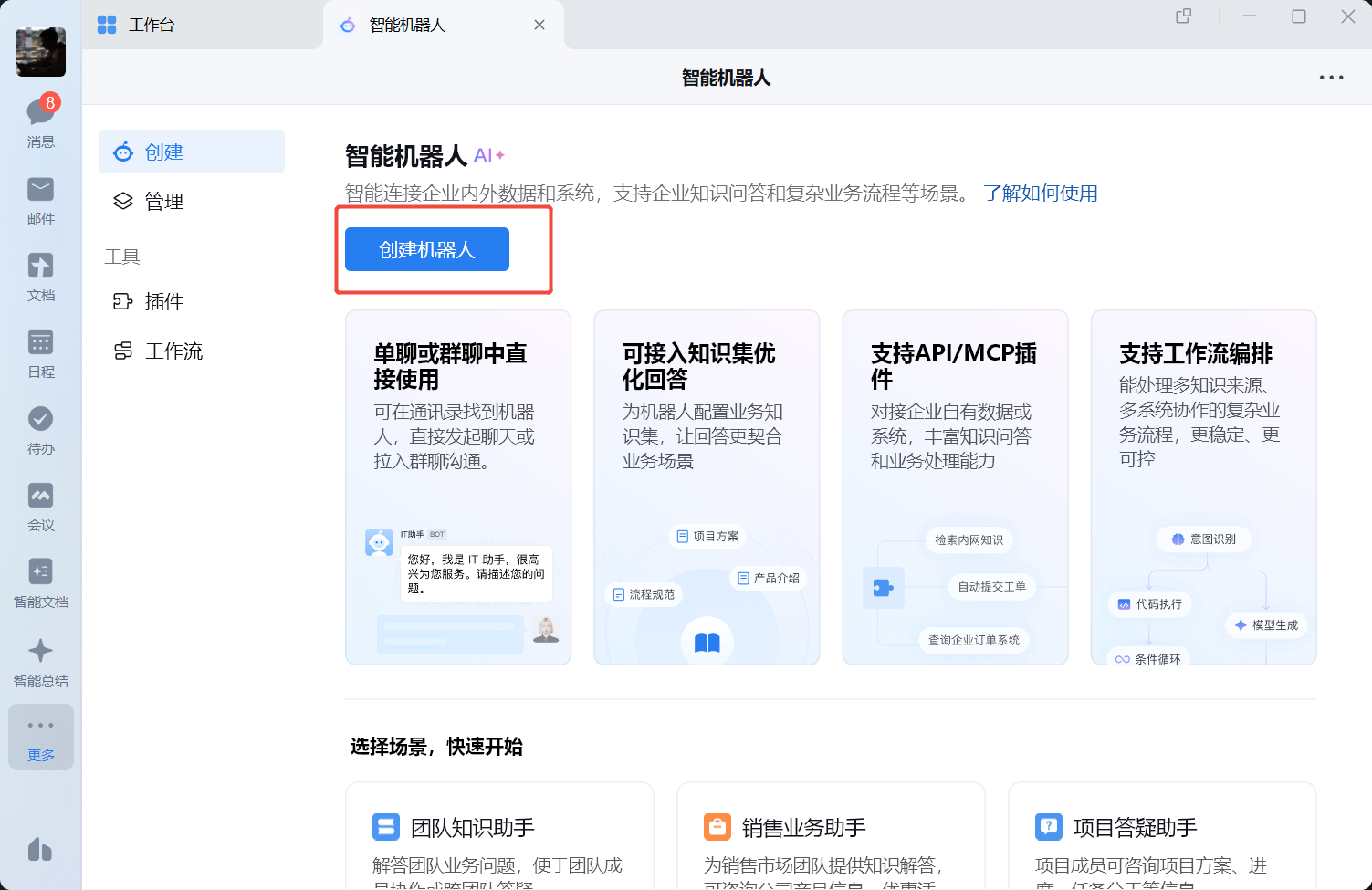
Task: Open the three-dot options menu top right
Action: point(1331,78)
